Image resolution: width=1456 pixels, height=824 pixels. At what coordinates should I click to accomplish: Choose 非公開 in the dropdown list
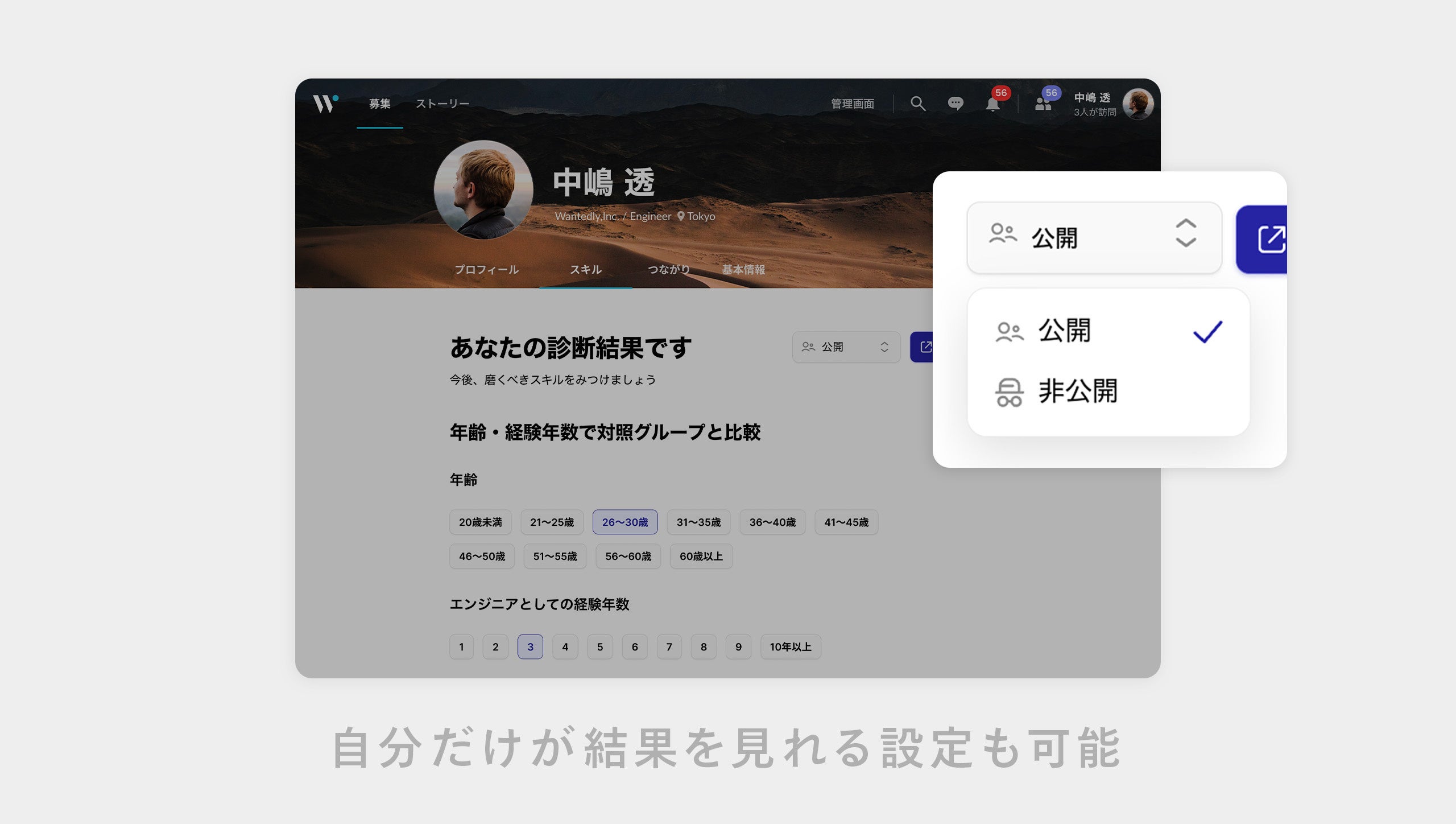tap(1078, 392)
